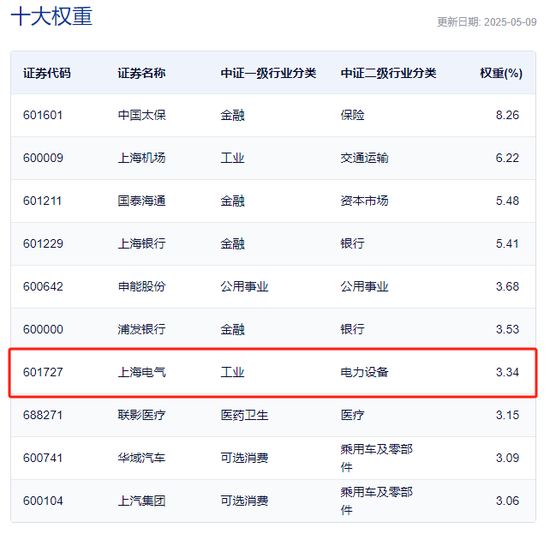Click 工业 in the 上海电气 row
Image resolution: width=550 pixels, height=534 pixels.
(x=233, y=372)
